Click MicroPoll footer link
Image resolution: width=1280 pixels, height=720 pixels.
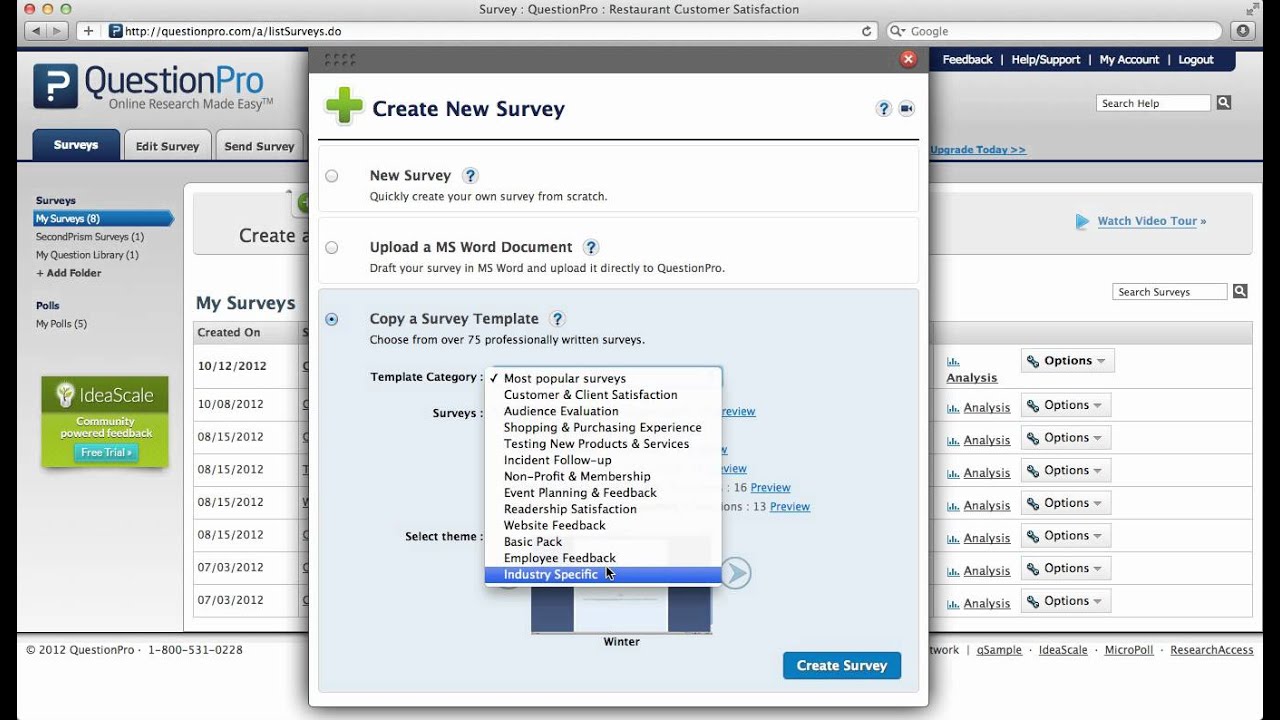[x=1129, y=650]
